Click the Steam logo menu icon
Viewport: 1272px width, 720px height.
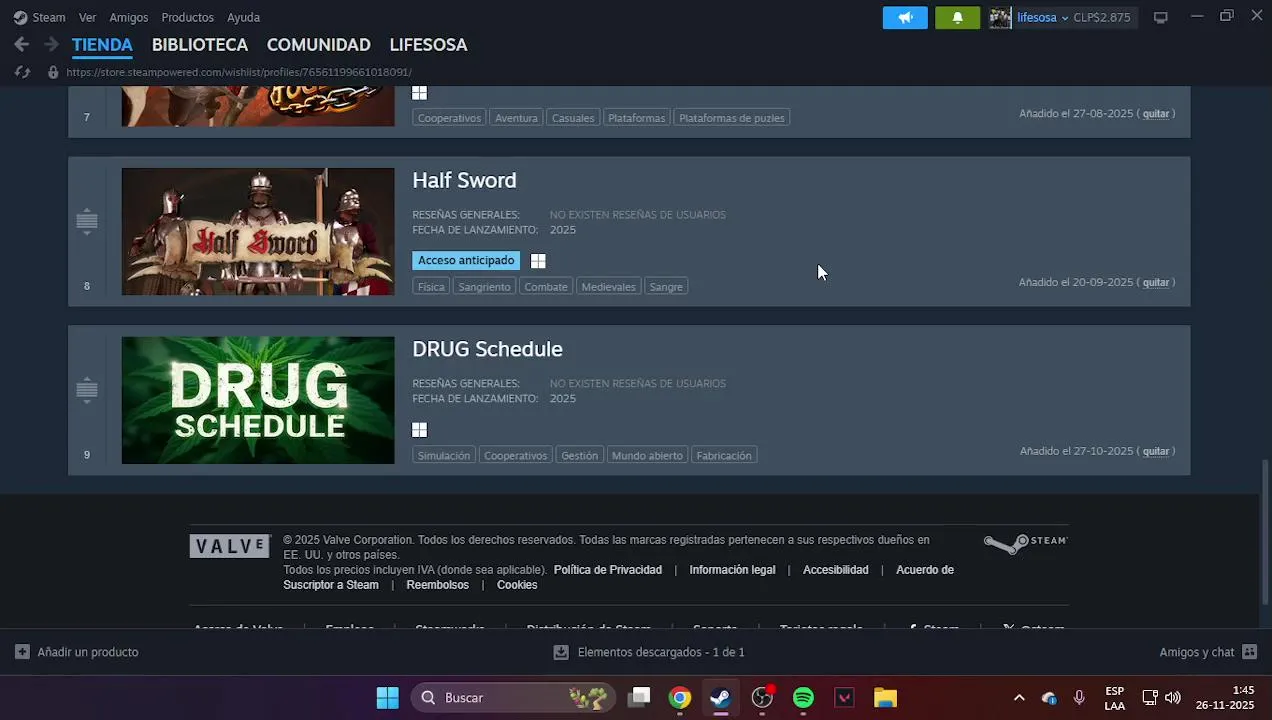pos(20,17)
